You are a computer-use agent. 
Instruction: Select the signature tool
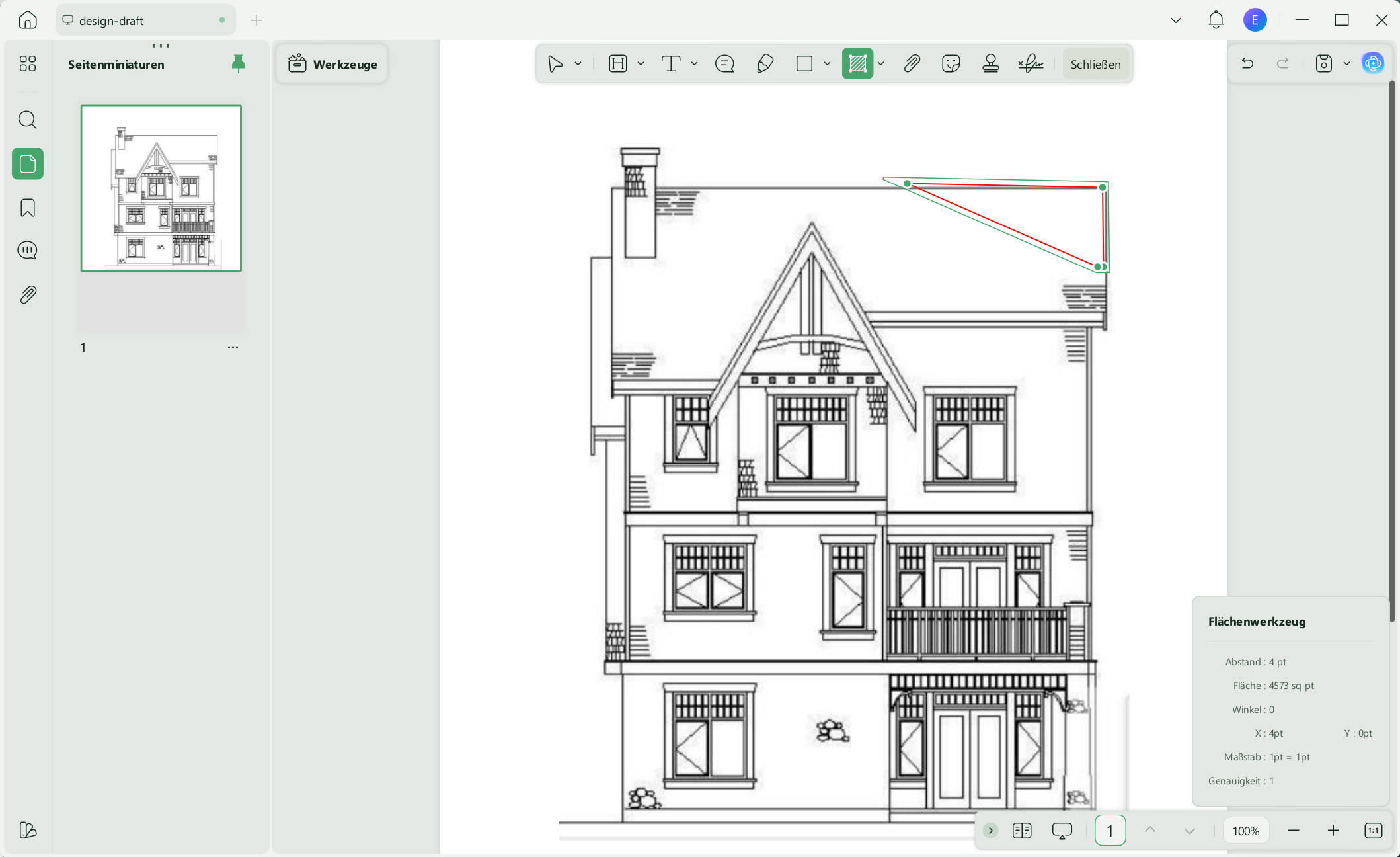(1030, 64)
